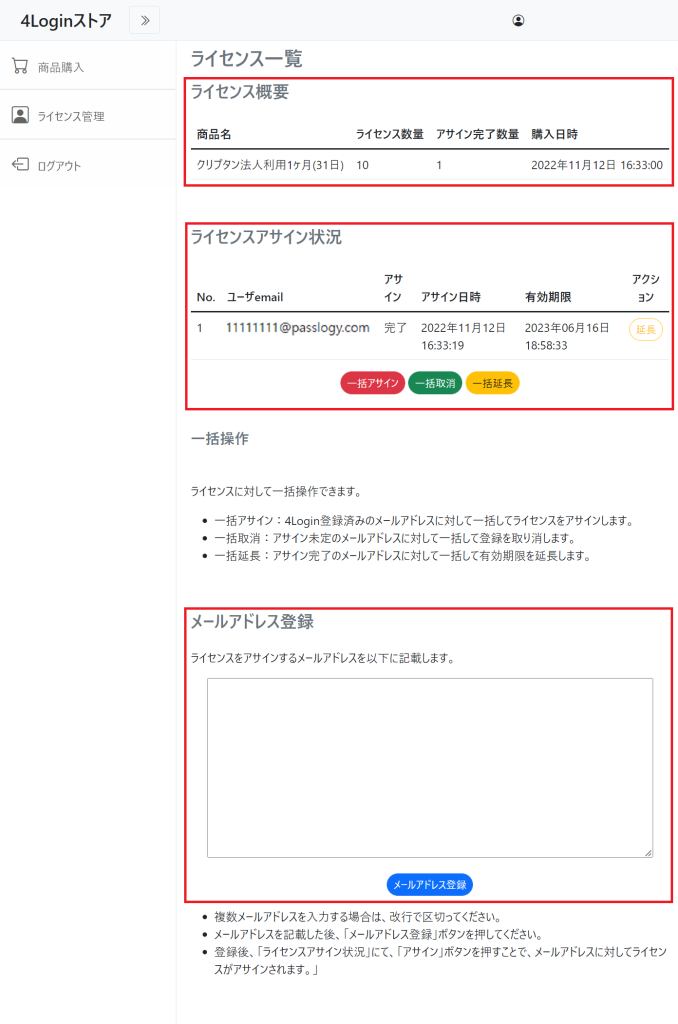The height and width of the screenshot is (1024, 678).
Task: Click the green 一括取消 button
Action: 435,383
